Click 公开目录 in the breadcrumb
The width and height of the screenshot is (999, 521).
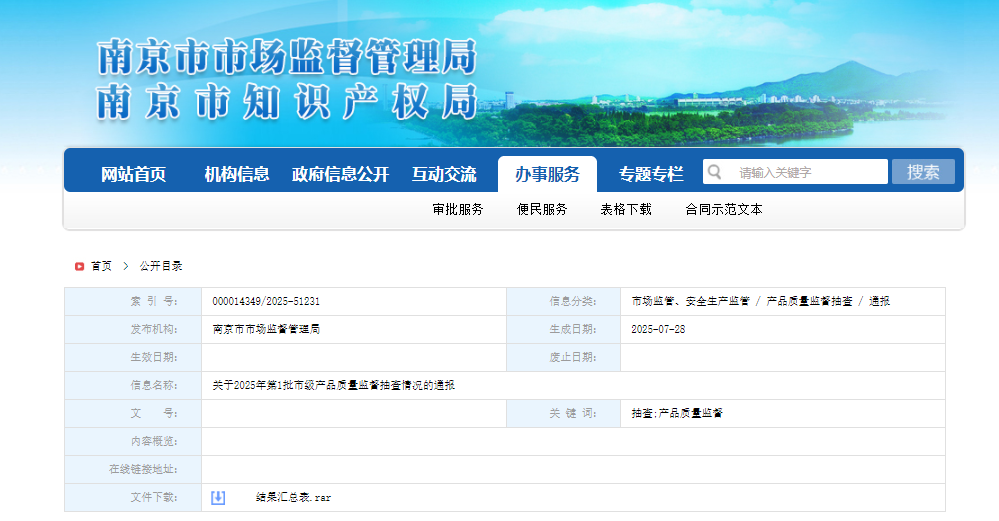point(161,266)
